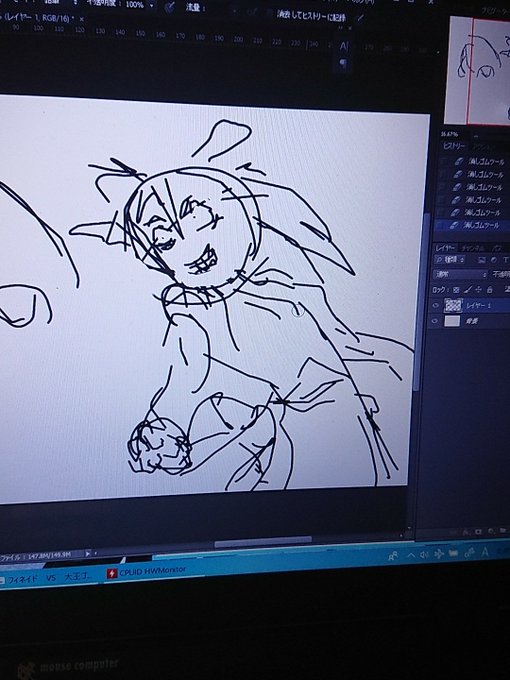Switch to the チャンネル tab
The image size is (510, 680).
tap(473, 248)
